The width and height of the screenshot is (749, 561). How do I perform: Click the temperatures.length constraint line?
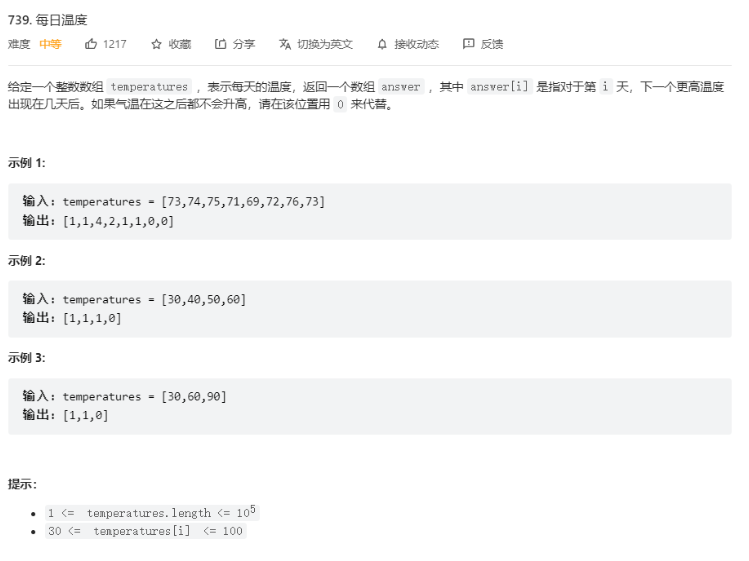152,513
